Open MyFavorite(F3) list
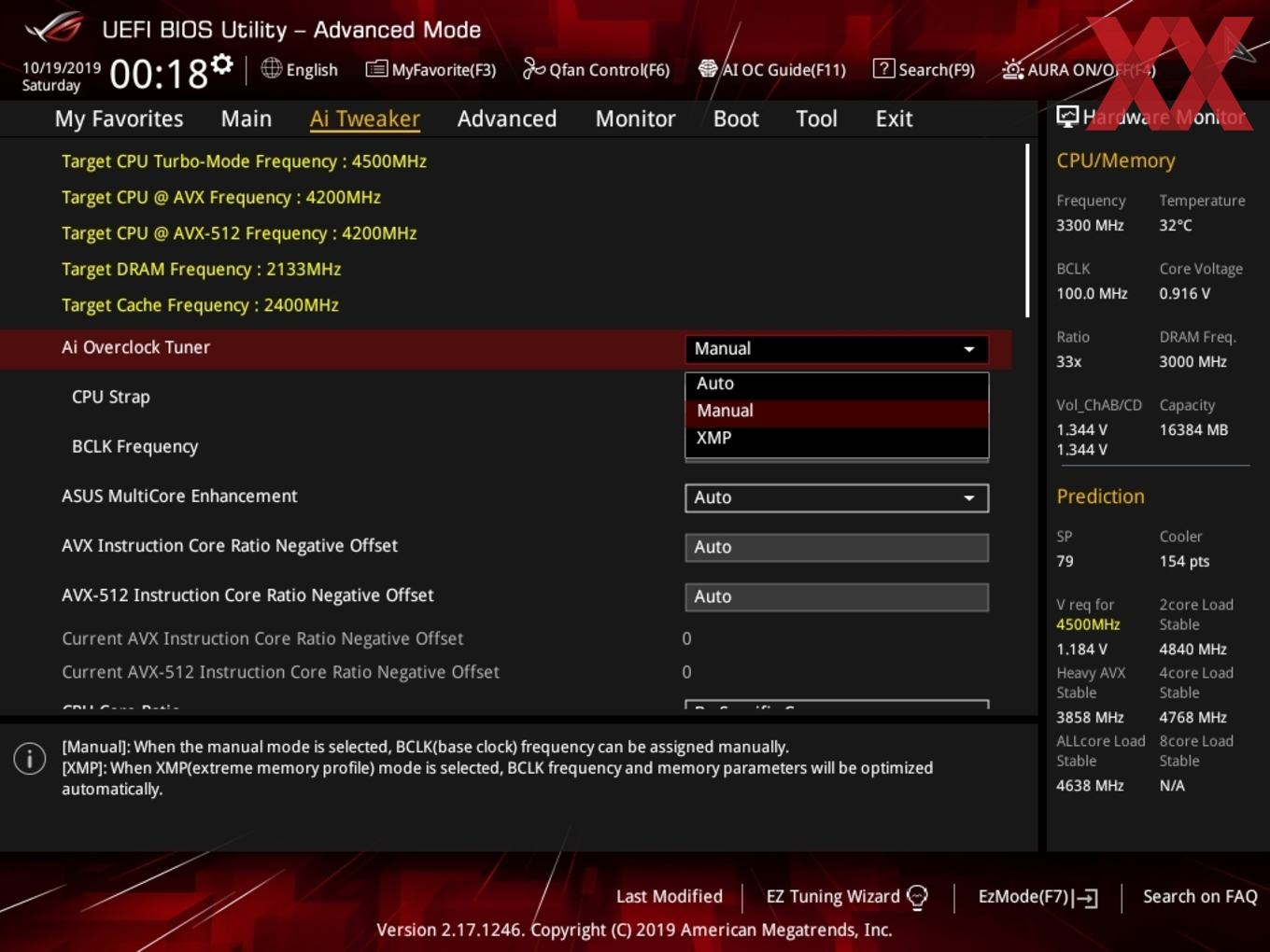Screen dimensions: 1270x952 [x=430, y=69]
